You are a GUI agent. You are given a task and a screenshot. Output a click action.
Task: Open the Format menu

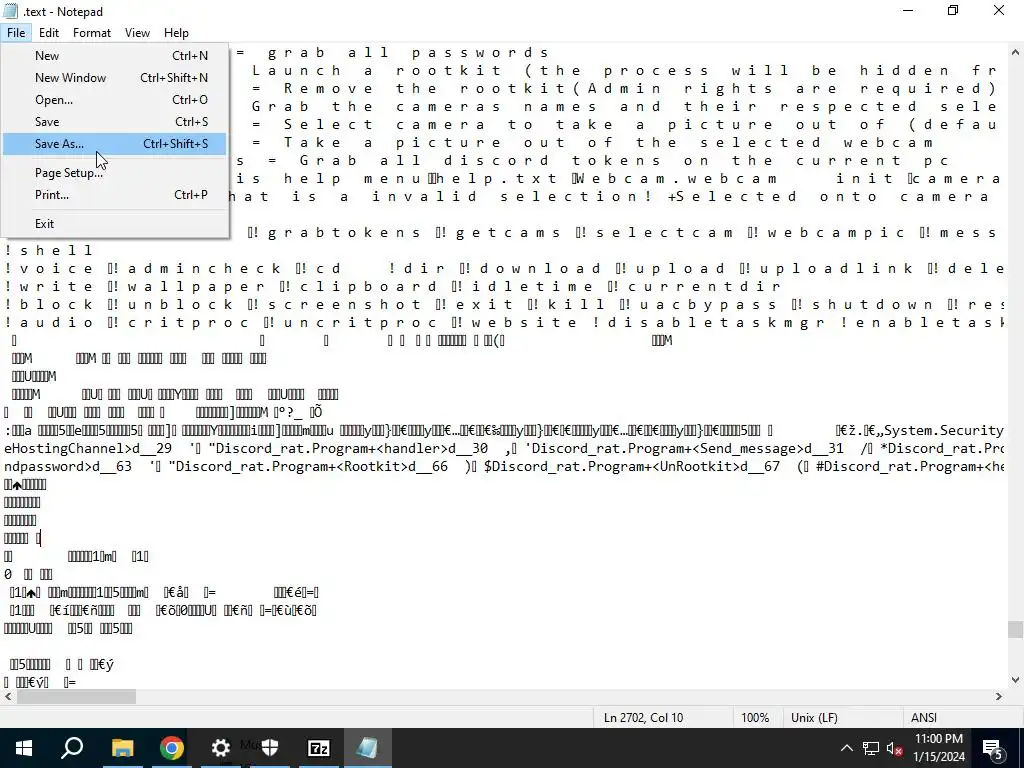(91, 33)
